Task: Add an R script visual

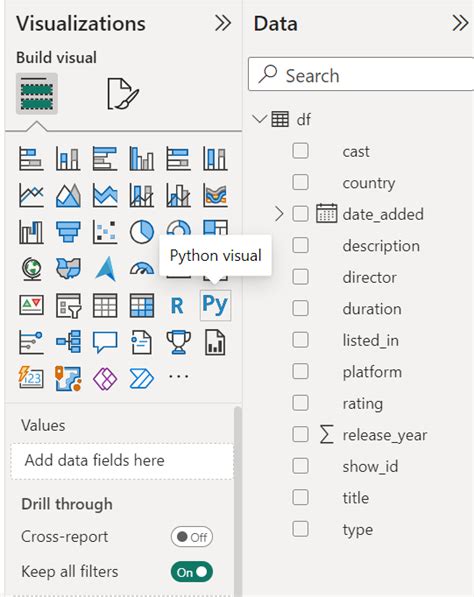Action: [x=177, y=305]
